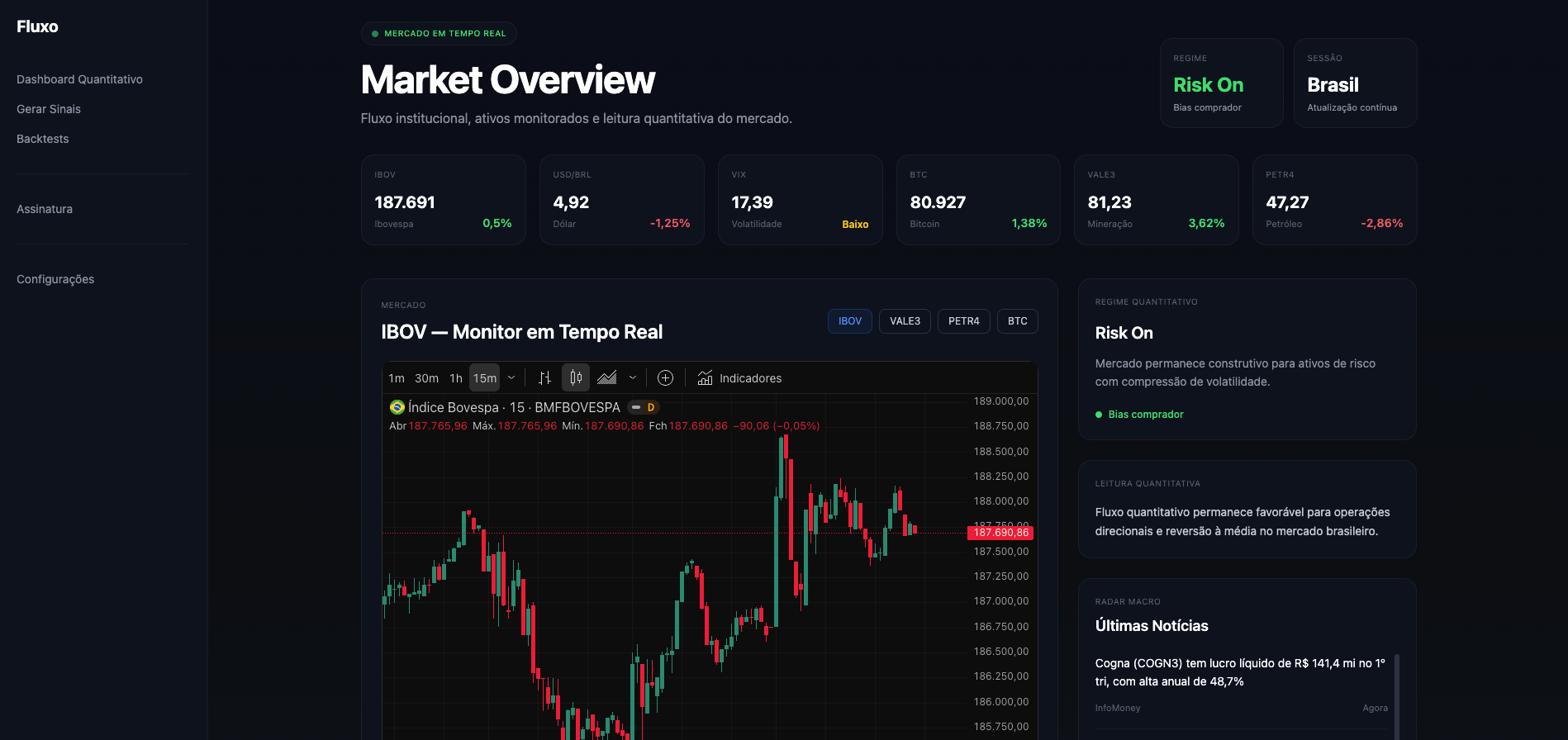This screenshot has height=740, width=1568.
Task: Select the bars chart style icon
Action: 544,378
